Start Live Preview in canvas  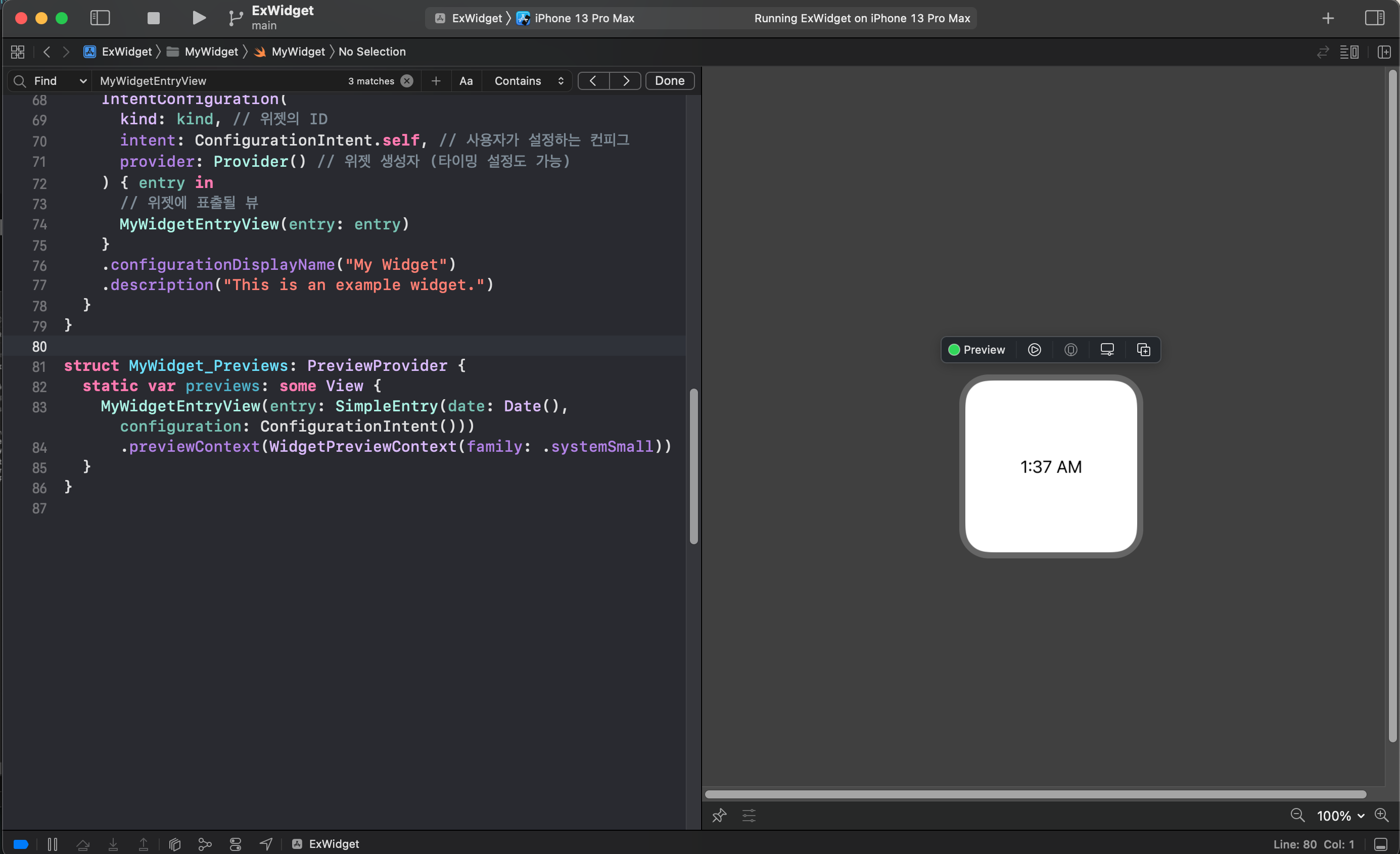click(x=1034, y=350)
